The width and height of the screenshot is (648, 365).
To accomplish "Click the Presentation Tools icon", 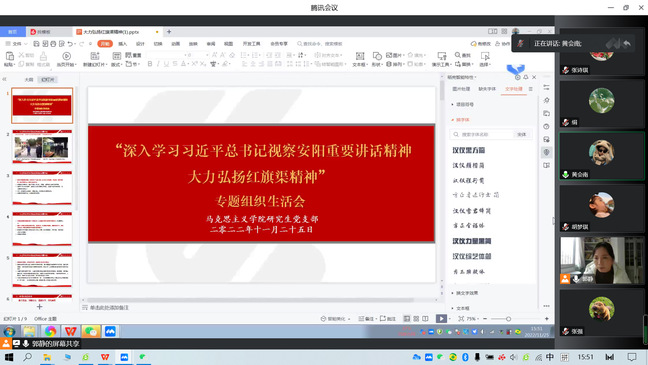I will coord(441,56).
